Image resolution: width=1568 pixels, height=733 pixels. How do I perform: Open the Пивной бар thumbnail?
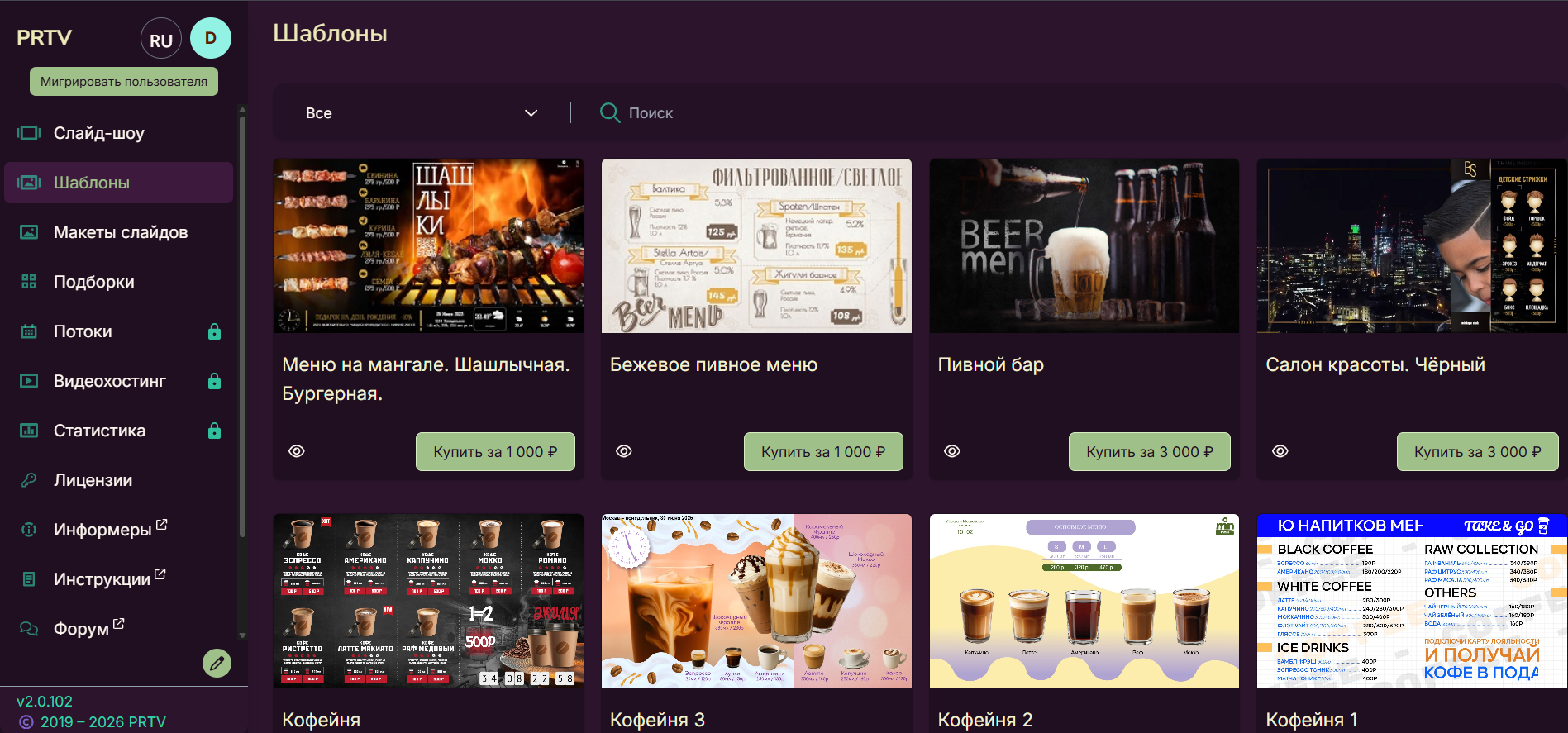click(x=1084, y=246)
